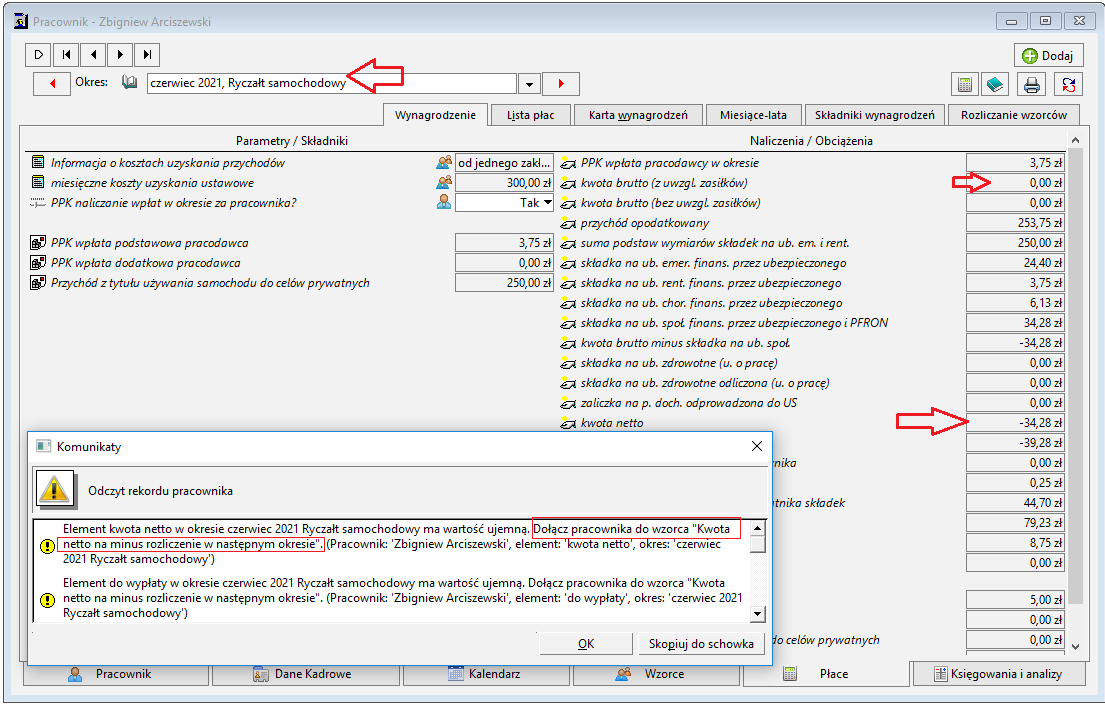The width and height of the screenshot is (1105, 709).
Task: Click the printer toolbar icon
Action: (x=1032, y=85)
